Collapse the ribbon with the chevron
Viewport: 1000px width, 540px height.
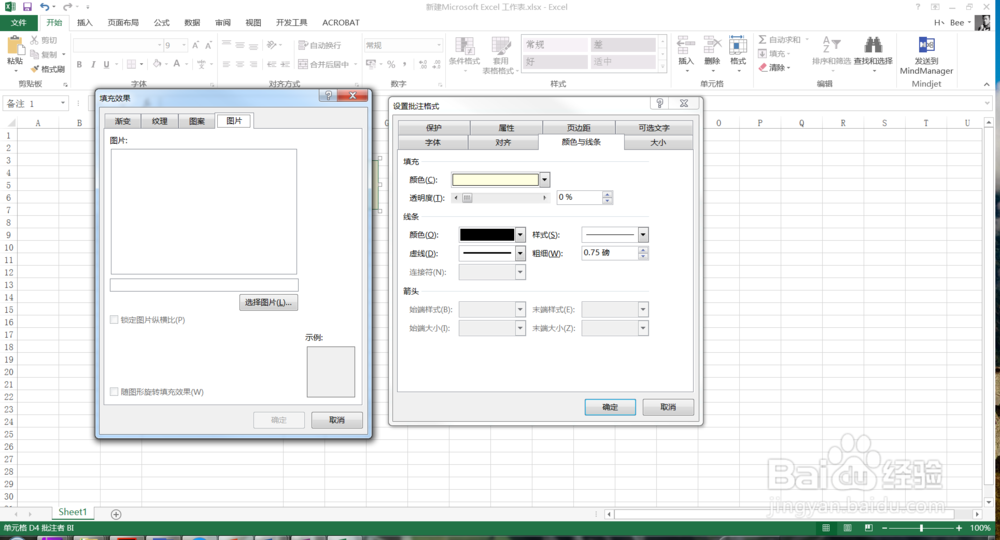pos(986,84)
